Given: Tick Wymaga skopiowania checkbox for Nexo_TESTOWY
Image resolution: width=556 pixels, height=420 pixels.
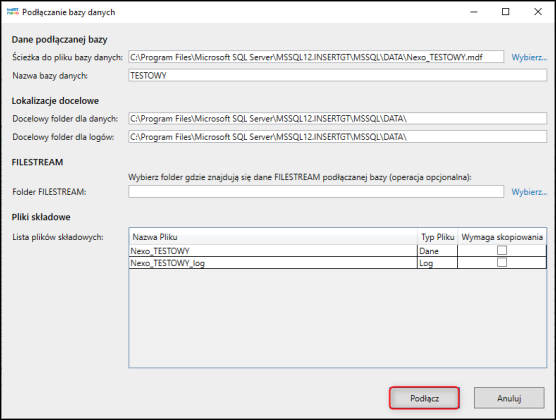Looking at the screenshot, I should point(502,250).
